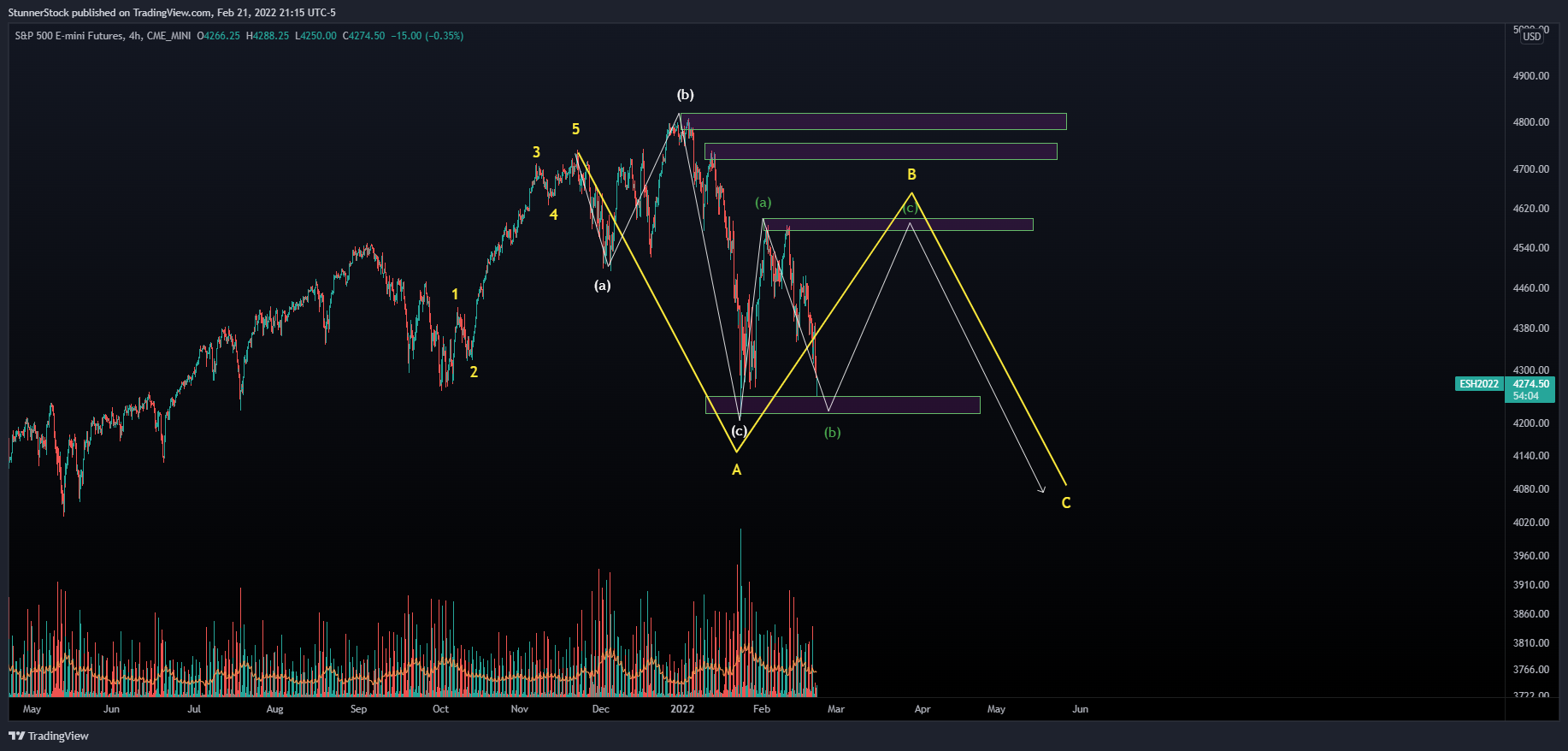The height and width of the screenshot is (751, 1568).
Task: Click the 4020.00 price axis label
Action: click(x=1531, y=523)
